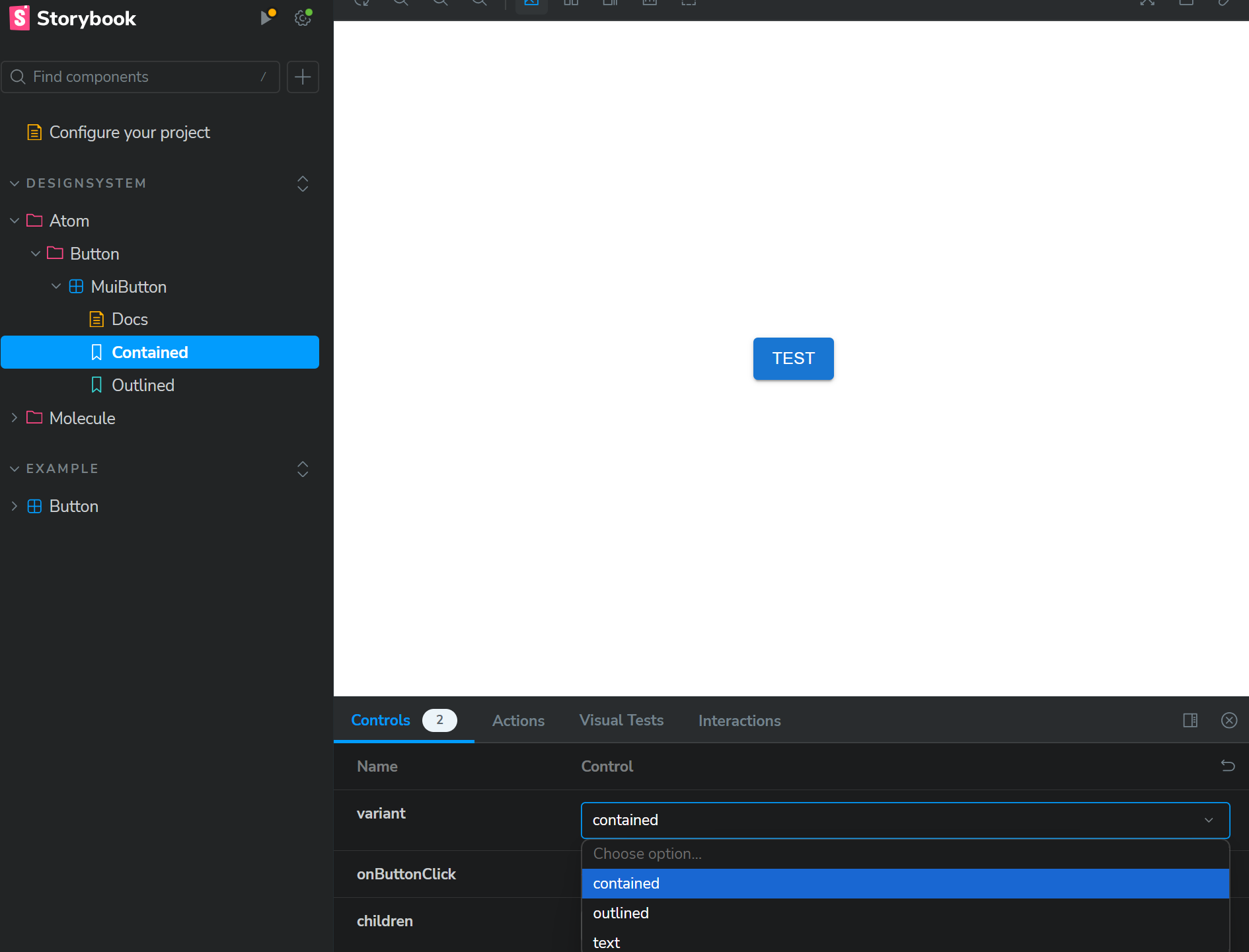Reset controls with the undo icon

pyautogui.click(x=1228, y=766)
